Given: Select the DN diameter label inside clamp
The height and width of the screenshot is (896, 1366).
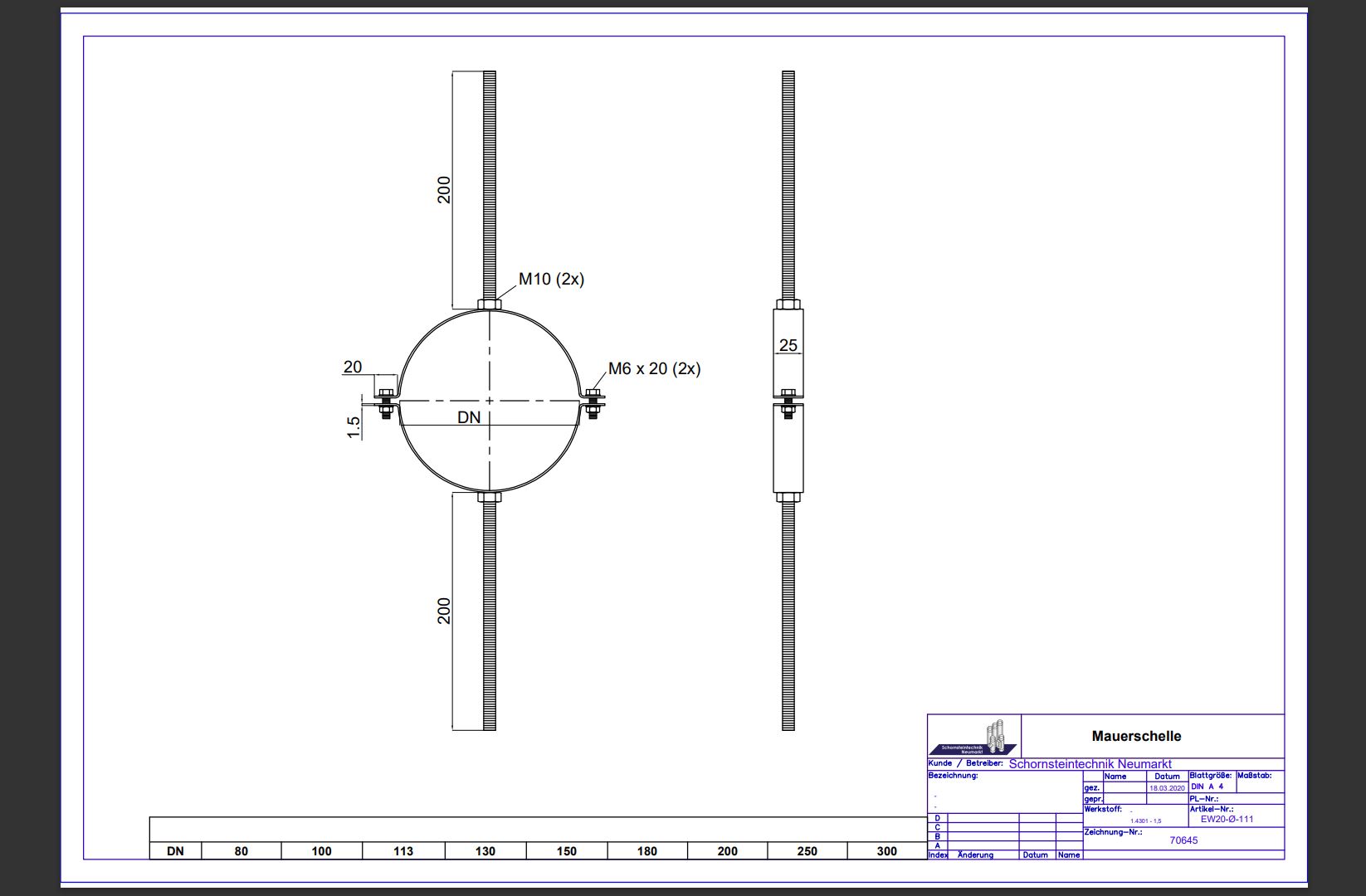Looking at the screenshot, I should [469, 417].
